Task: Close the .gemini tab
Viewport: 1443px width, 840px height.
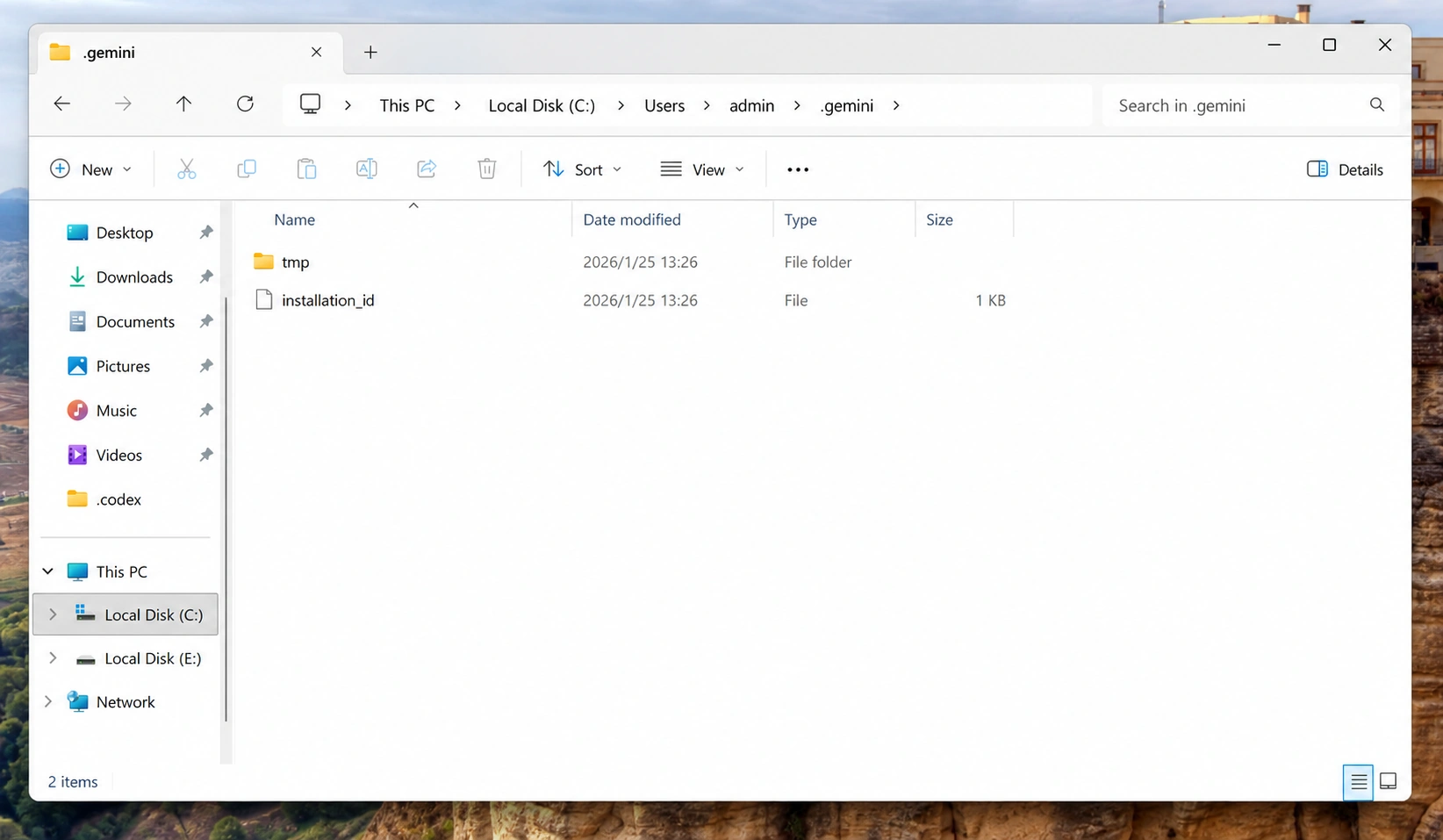Action: 317,52
